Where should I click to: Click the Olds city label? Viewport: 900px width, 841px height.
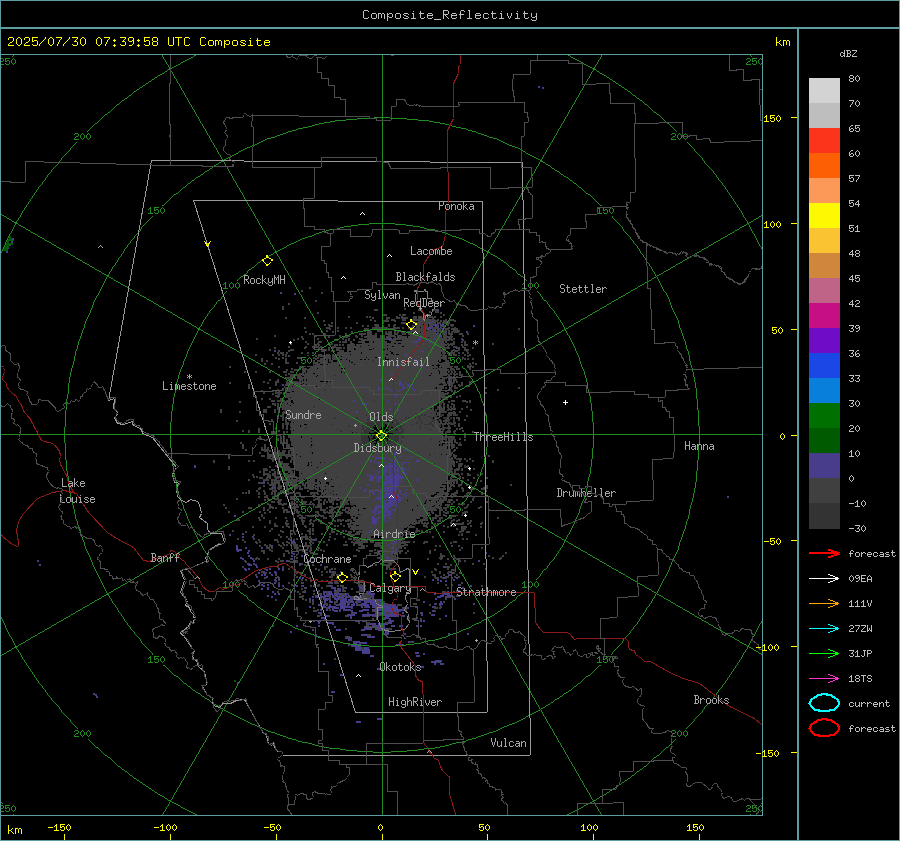click(x=381, y=417)
